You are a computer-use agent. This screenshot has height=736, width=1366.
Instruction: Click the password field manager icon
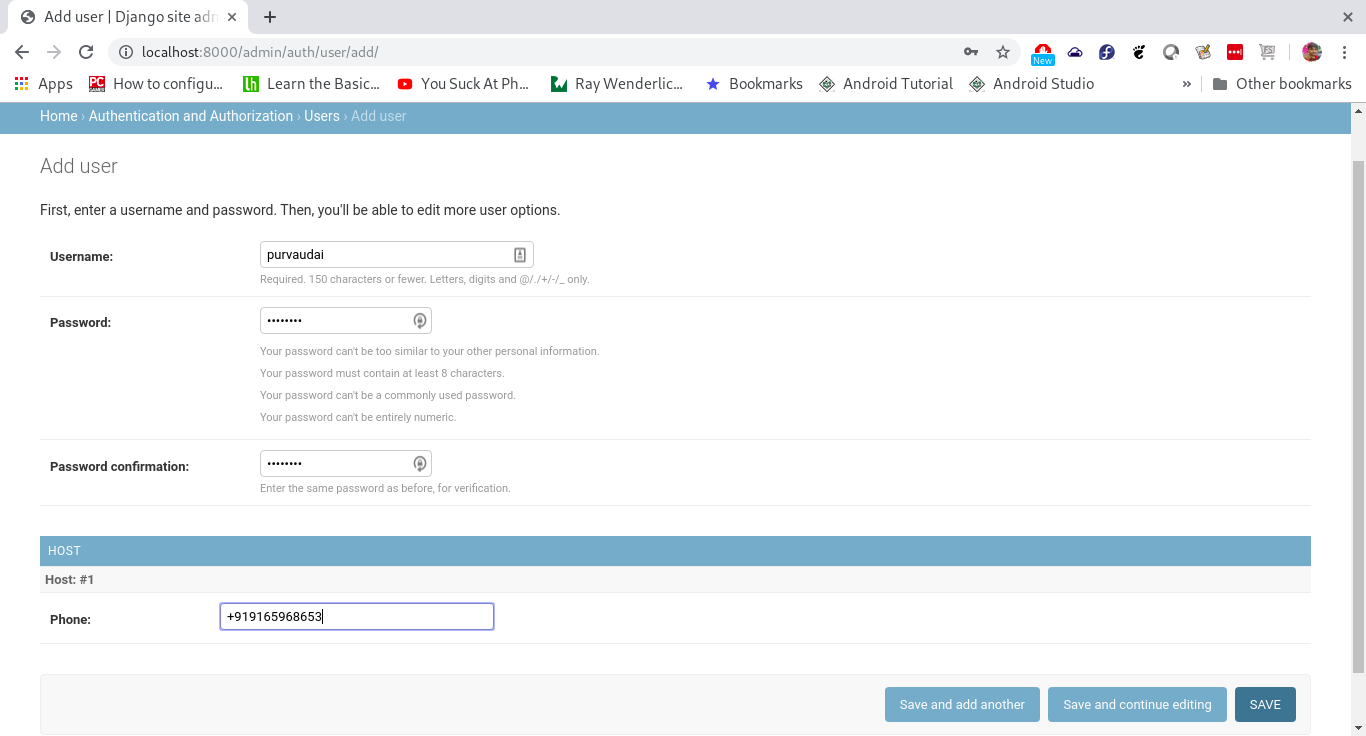420,321
